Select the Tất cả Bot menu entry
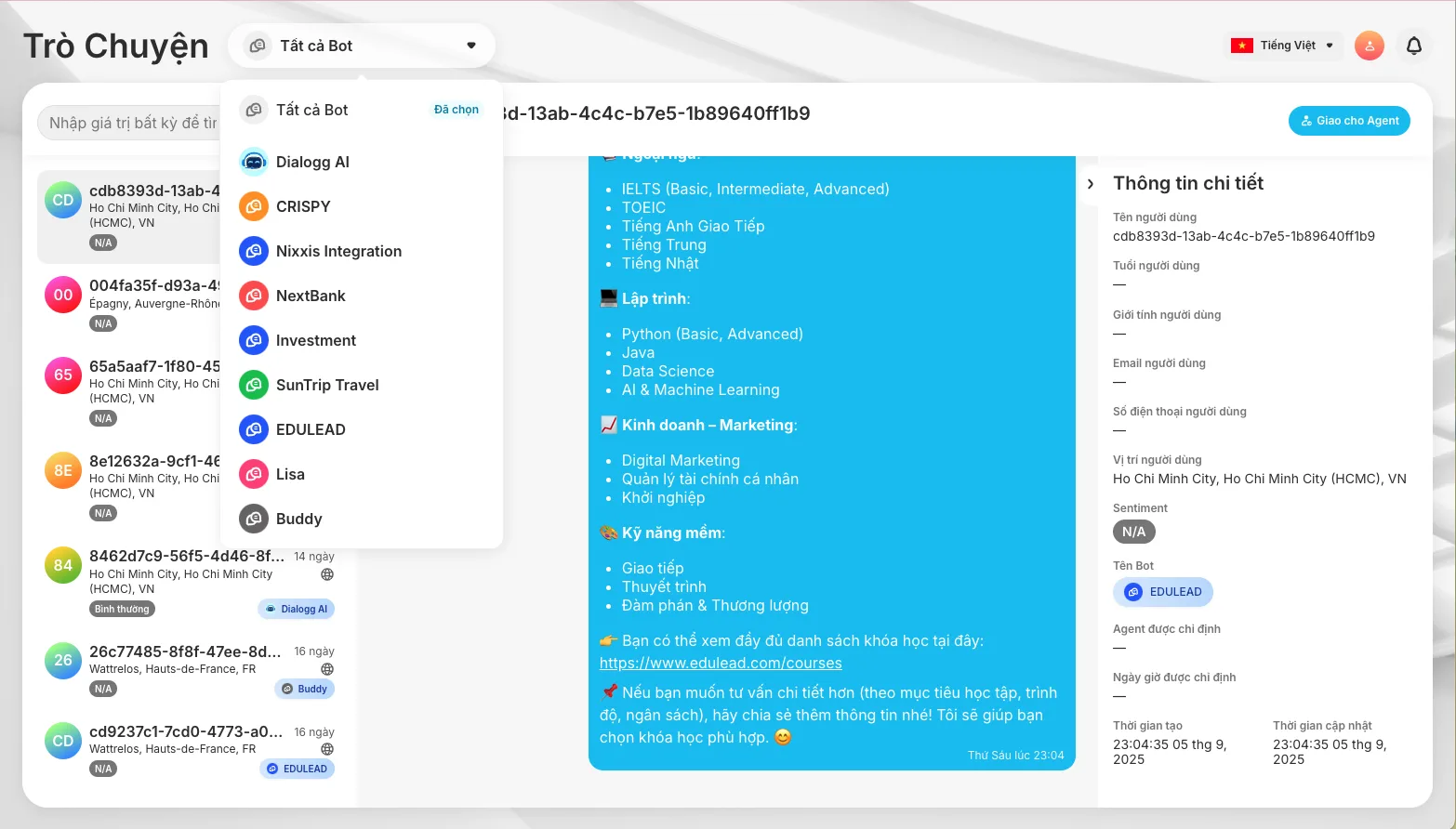Viewport: 1456px width, 829px height. pyautogui.click(x=311, y=110)
